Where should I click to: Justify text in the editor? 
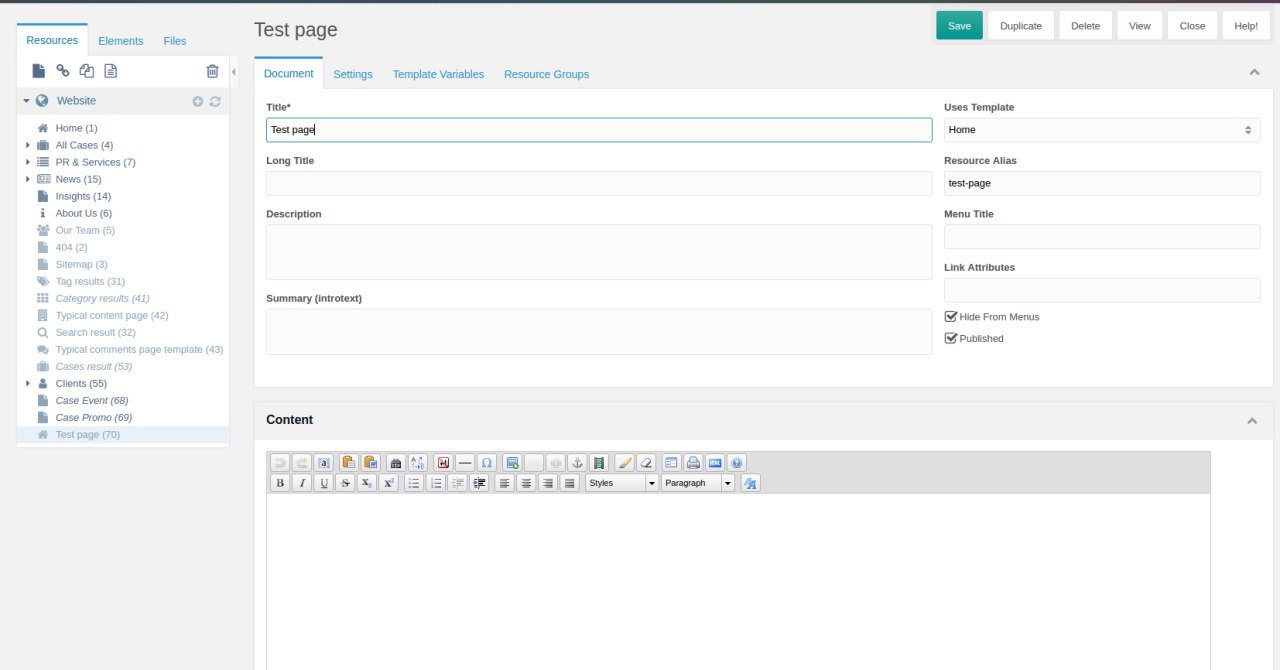[570, 483]
